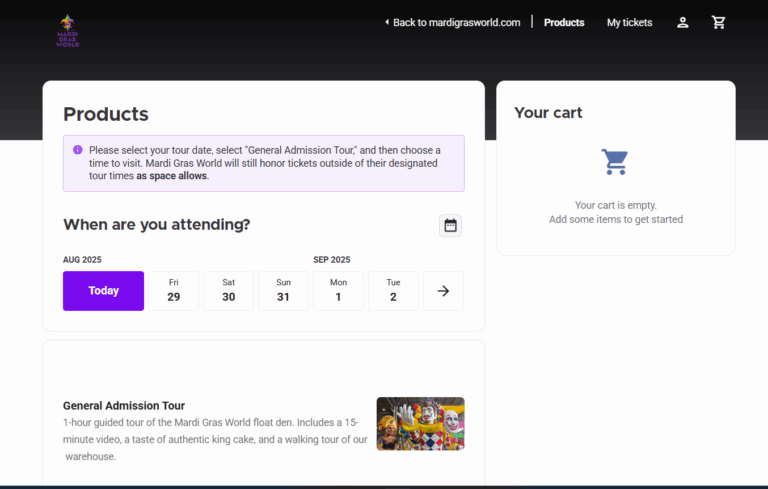Open the shopping cart icon in header
Viewport: 768px width, 489px height.
click(x=719, y=23)
